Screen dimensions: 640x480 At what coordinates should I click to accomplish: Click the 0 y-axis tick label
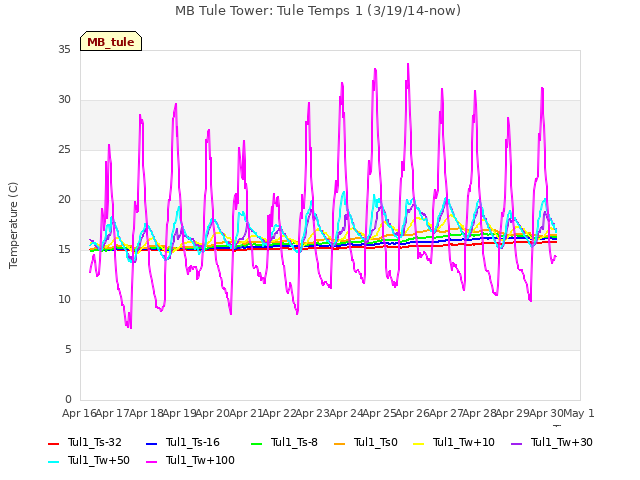[x=68, y=400]
